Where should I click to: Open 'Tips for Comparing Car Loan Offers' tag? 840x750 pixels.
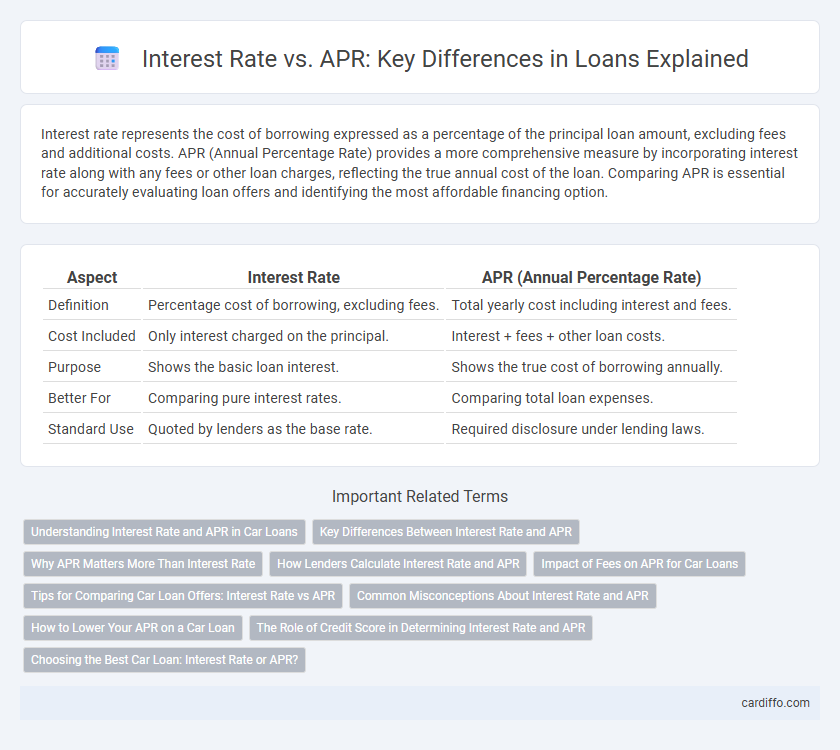coord(183,596)
